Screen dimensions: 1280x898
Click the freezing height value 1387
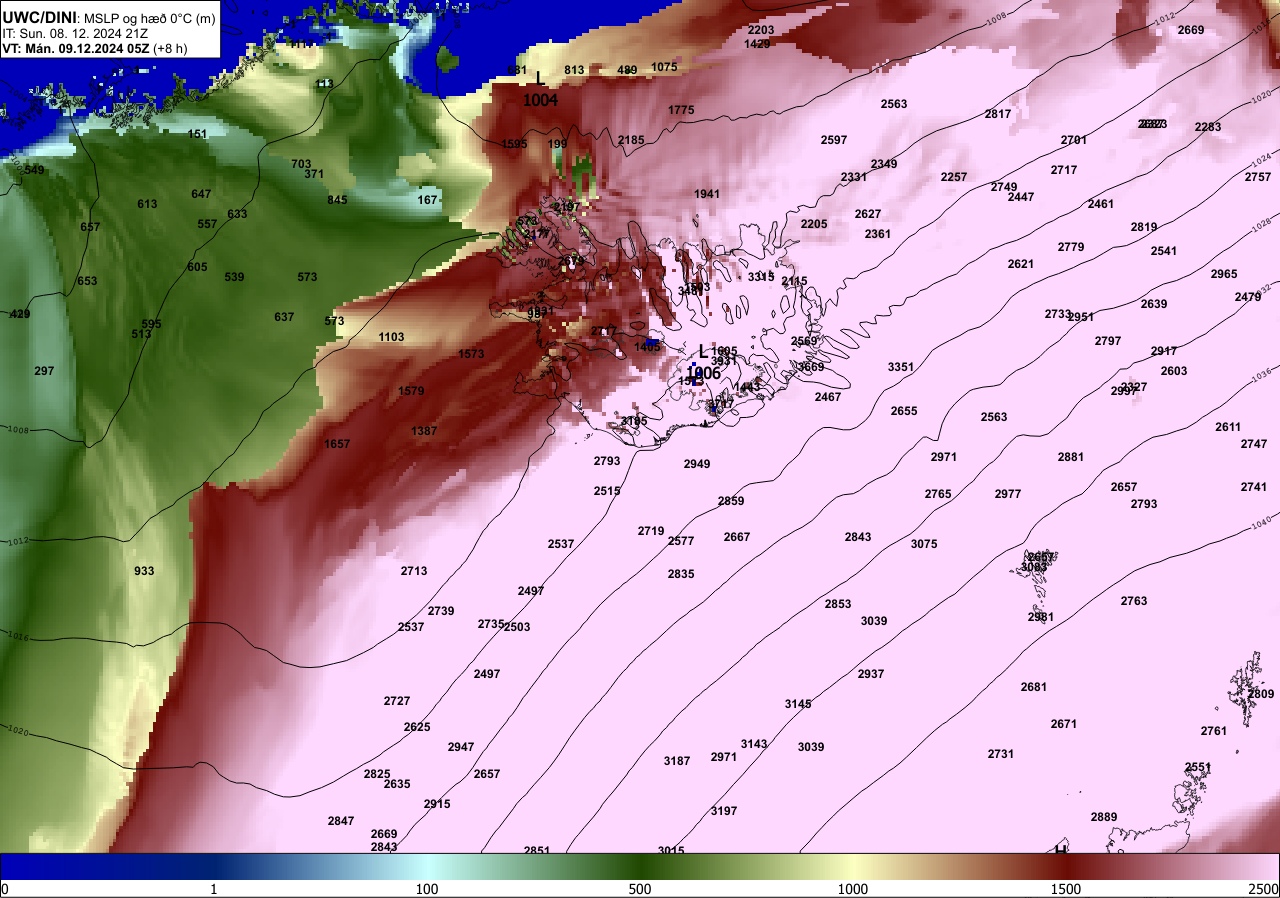[424, 431]
